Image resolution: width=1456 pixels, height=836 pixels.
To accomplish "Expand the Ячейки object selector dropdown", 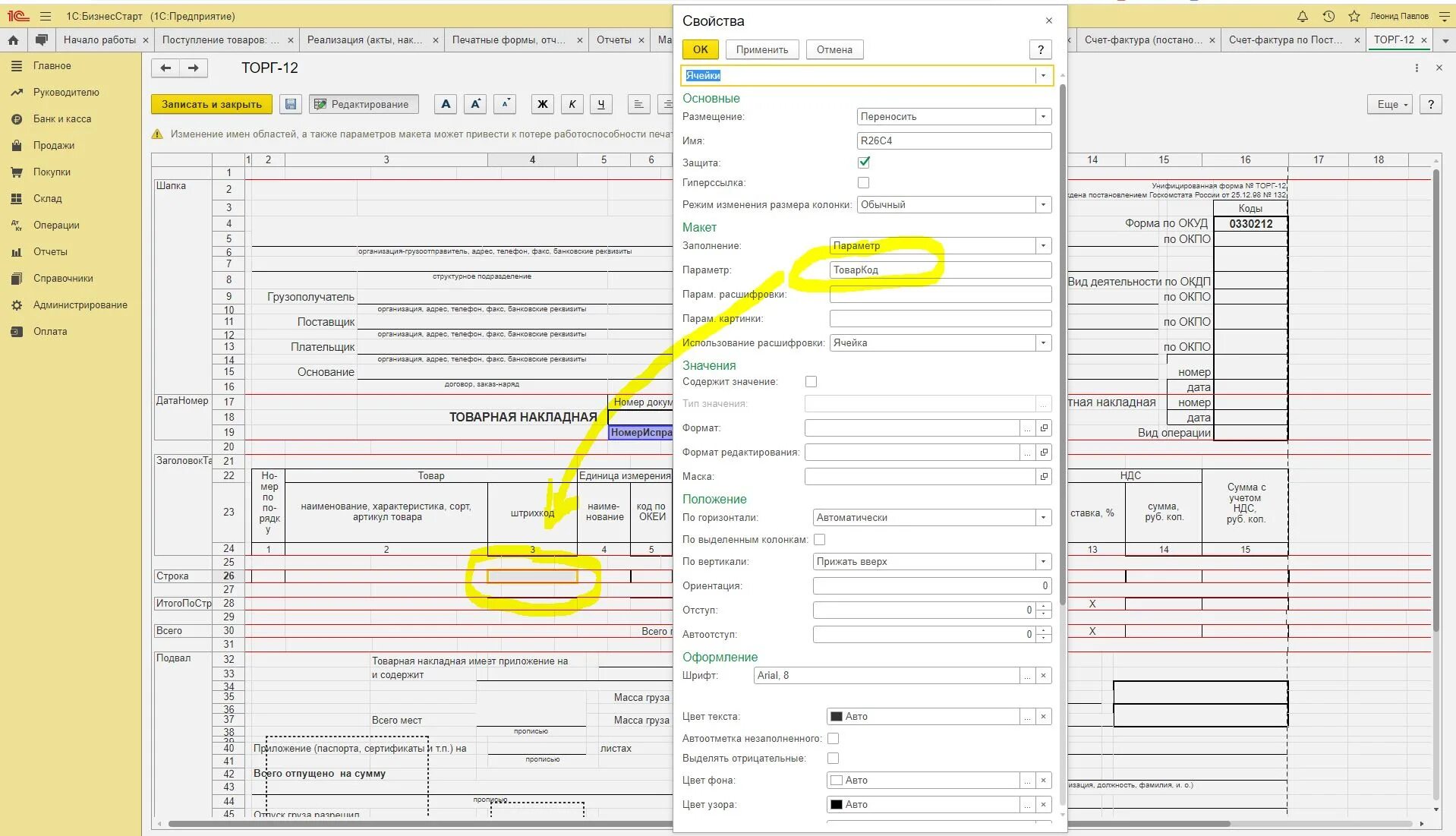I will tap(1044, 76).
